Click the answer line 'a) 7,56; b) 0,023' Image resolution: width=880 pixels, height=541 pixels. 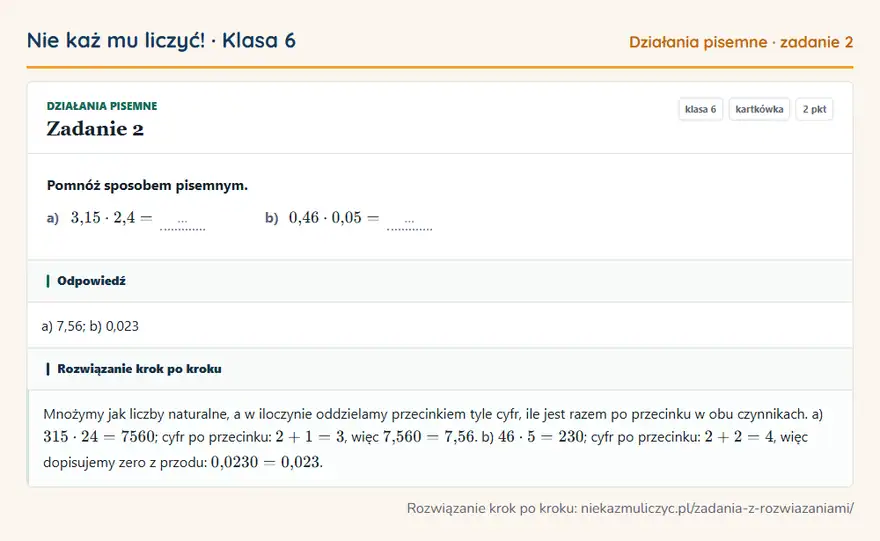pos(90,326)
